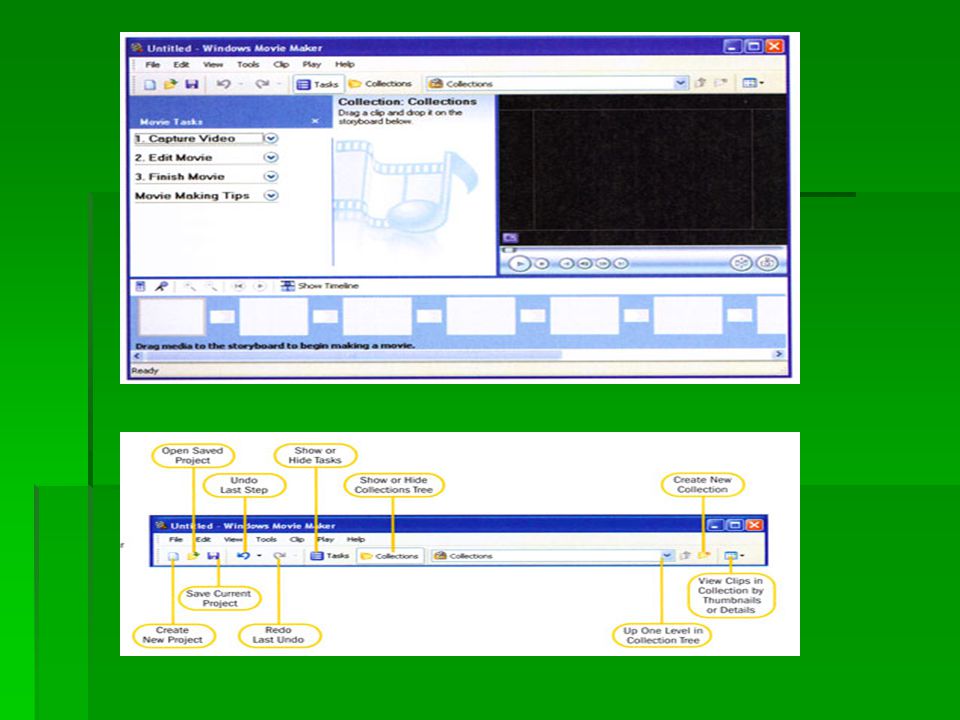The image size is (960, 720).
Task: Open Collections dropdown in upper window
Action: point(680,83)
